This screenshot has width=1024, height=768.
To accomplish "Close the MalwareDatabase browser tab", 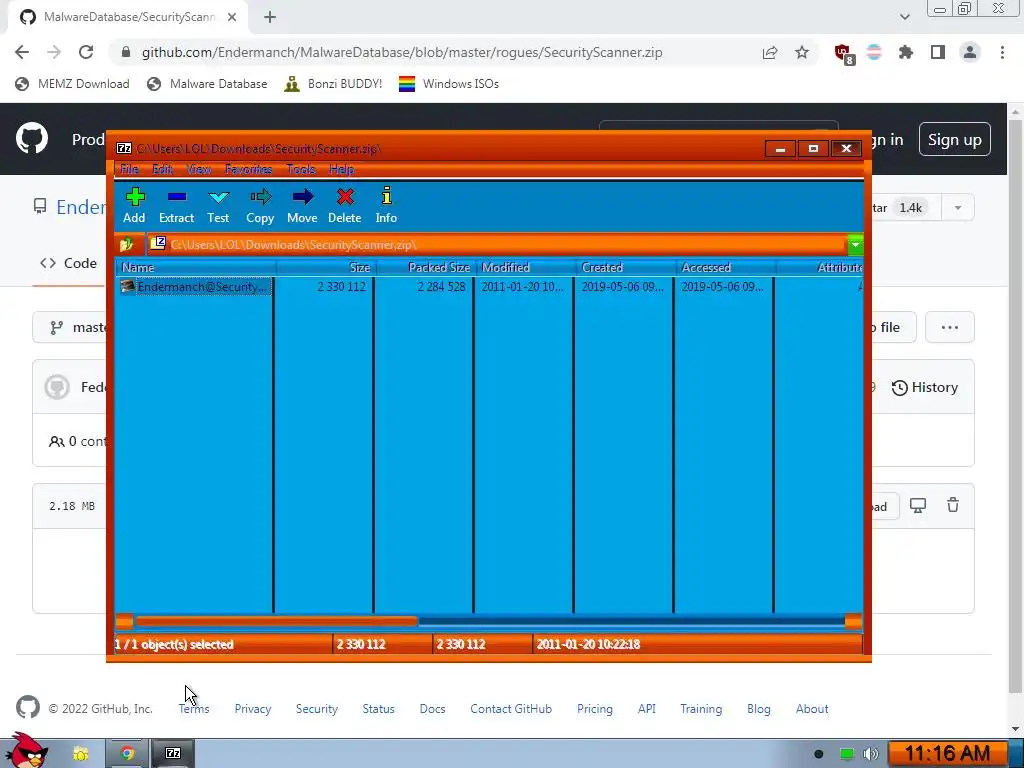I will click(232, 17).
